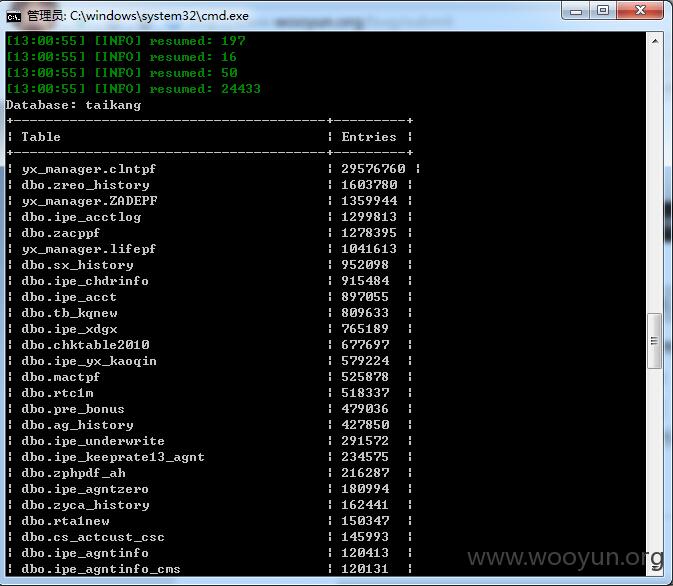
Task: Select the dbo.mactpf table name
Action: click(x=61, y=377)
